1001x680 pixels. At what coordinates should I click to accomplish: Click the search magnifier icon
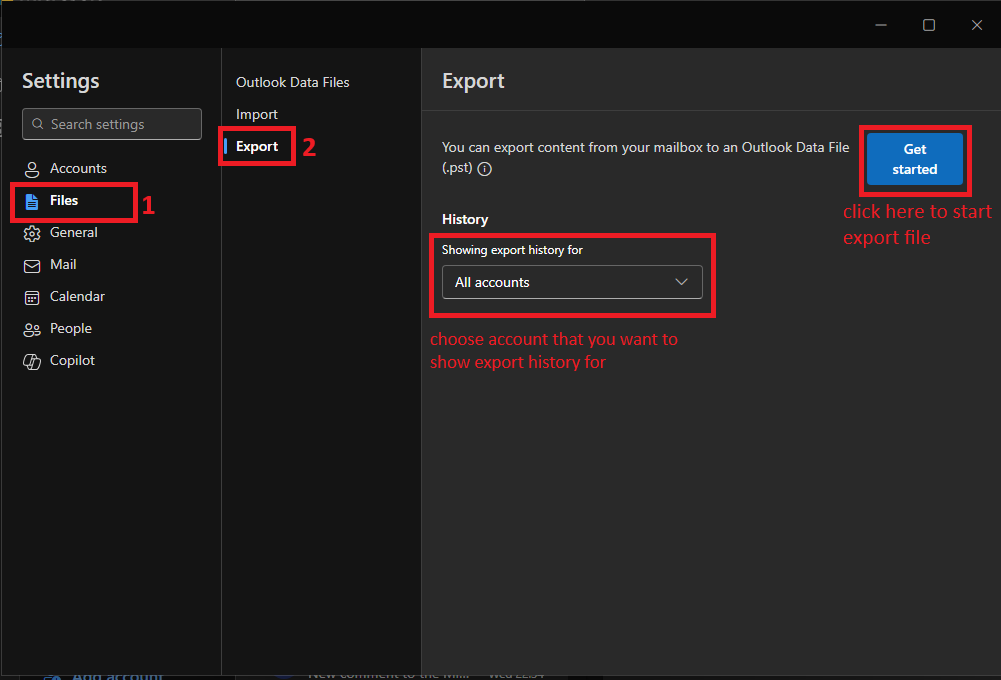click(x=38, y=124)
